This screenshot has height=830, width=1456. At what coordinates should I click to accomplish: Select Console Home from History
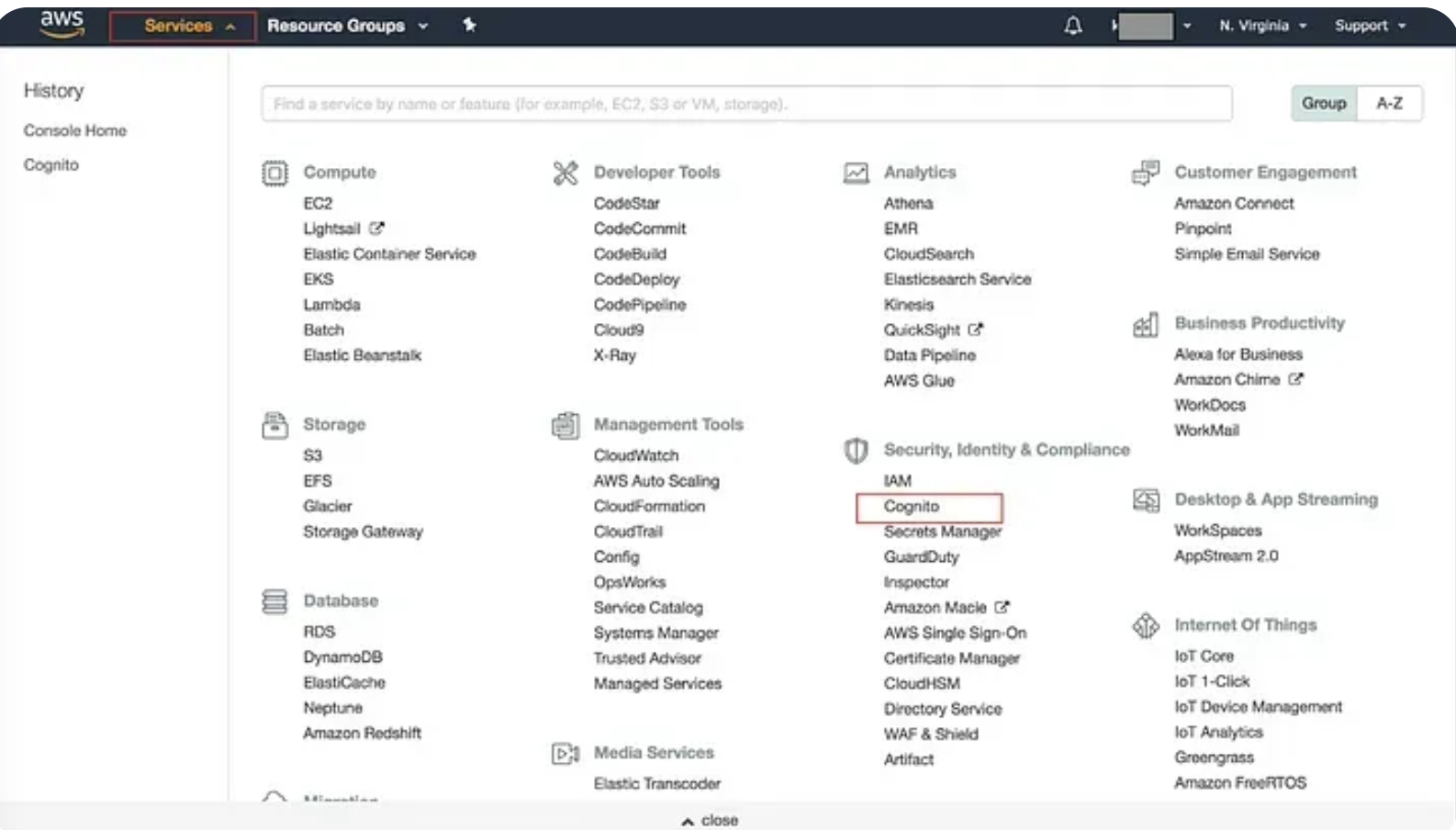point(75,130)
